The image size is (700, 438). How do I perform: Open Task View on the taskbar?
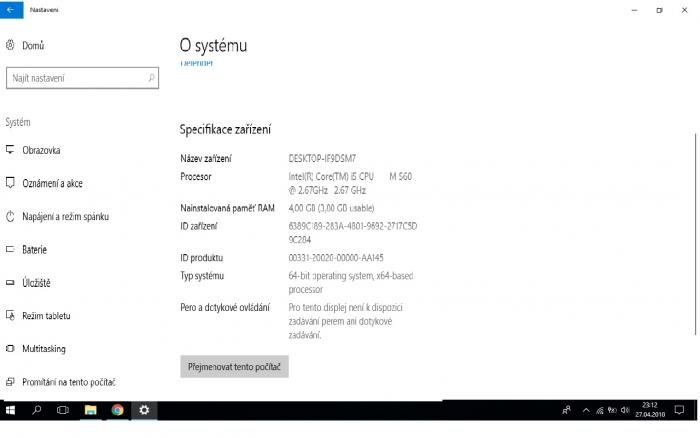(63, 410)
